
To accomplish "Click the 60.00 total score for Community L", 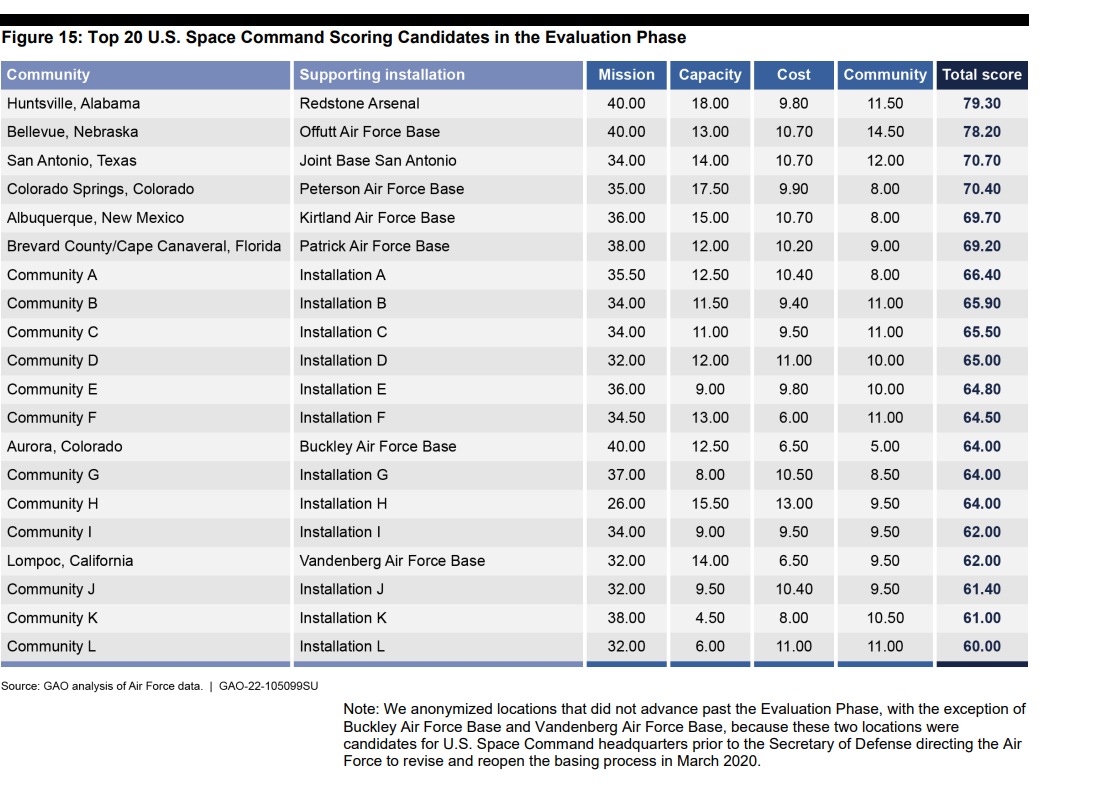I will (981, 647).
